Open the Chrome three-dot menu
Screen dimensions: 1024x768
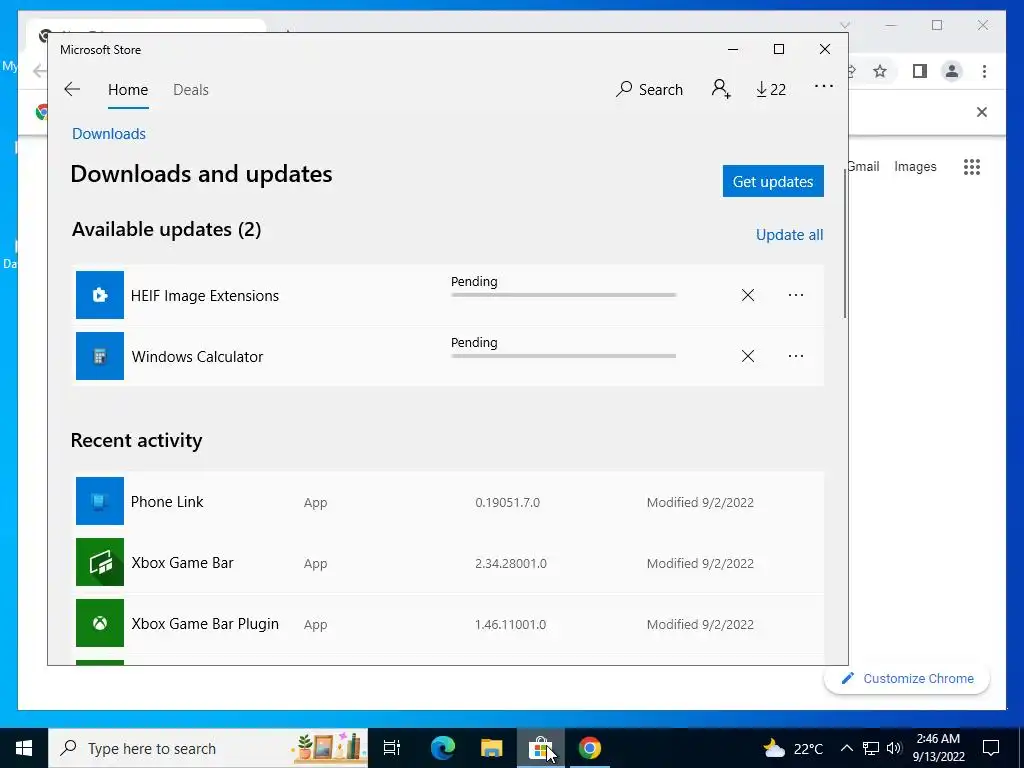(x=984, y=71)
